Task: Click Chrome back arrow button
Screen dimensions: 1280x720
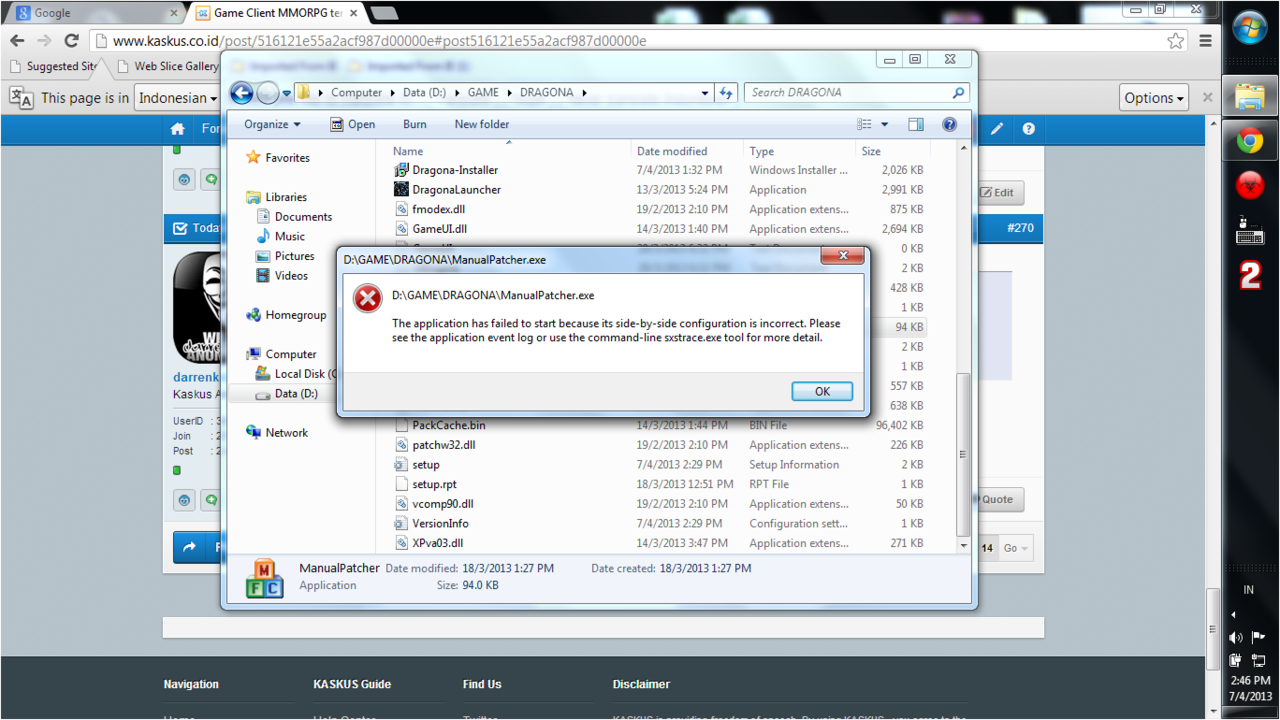Action: pyautogui.click(x=17, y=41)
